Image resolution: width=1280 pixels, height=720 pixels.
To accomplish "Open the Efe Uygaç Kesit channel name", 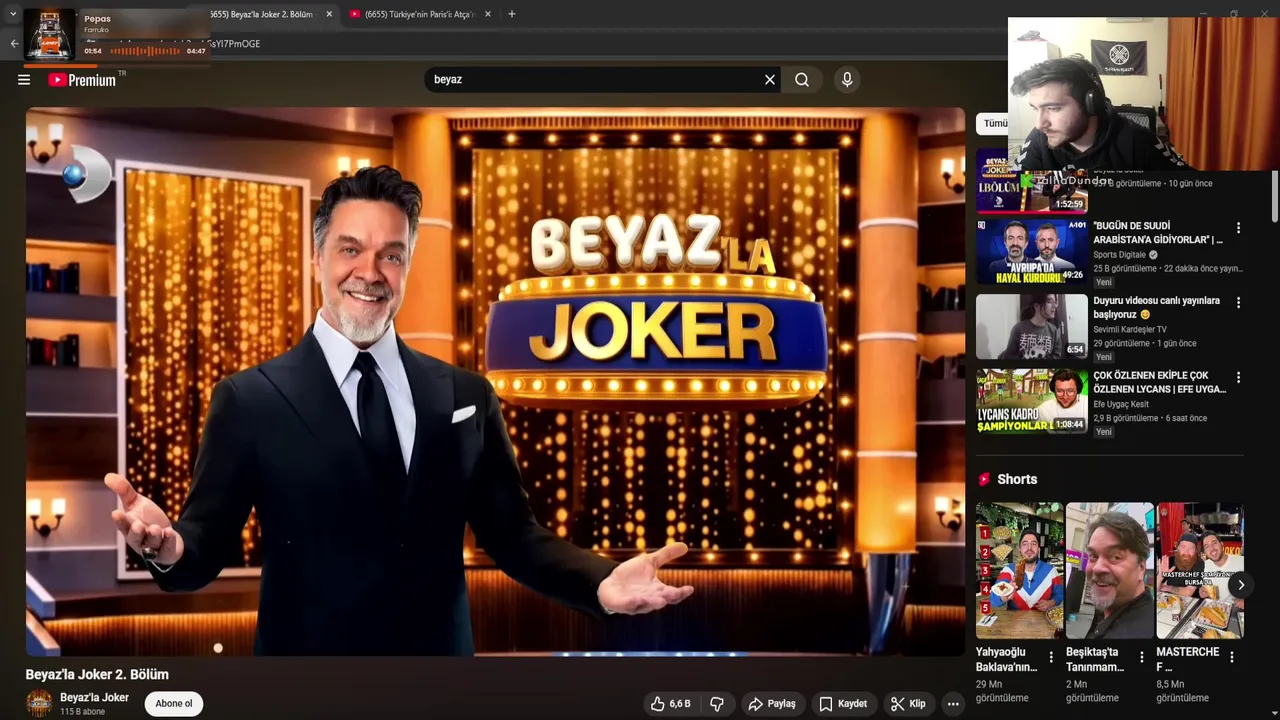I will pyautogui.click(x=1121, y=404).
